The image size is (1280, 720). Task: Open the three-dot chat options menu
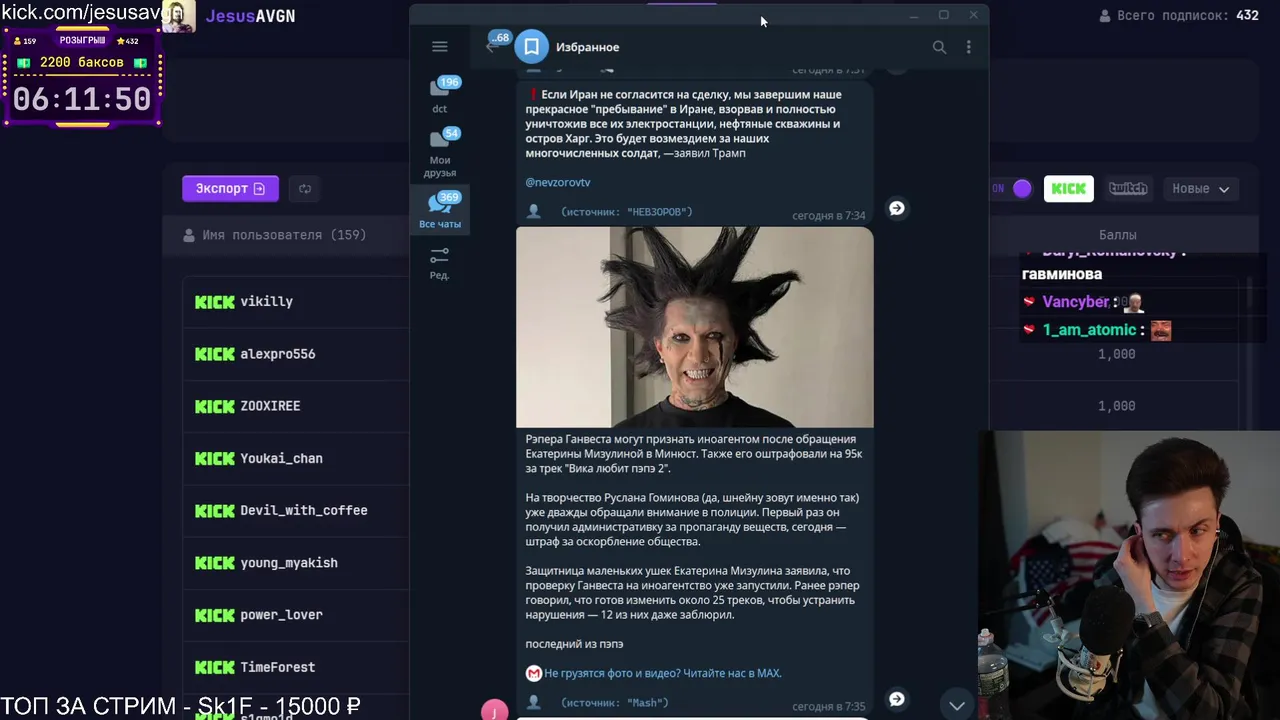968,47
